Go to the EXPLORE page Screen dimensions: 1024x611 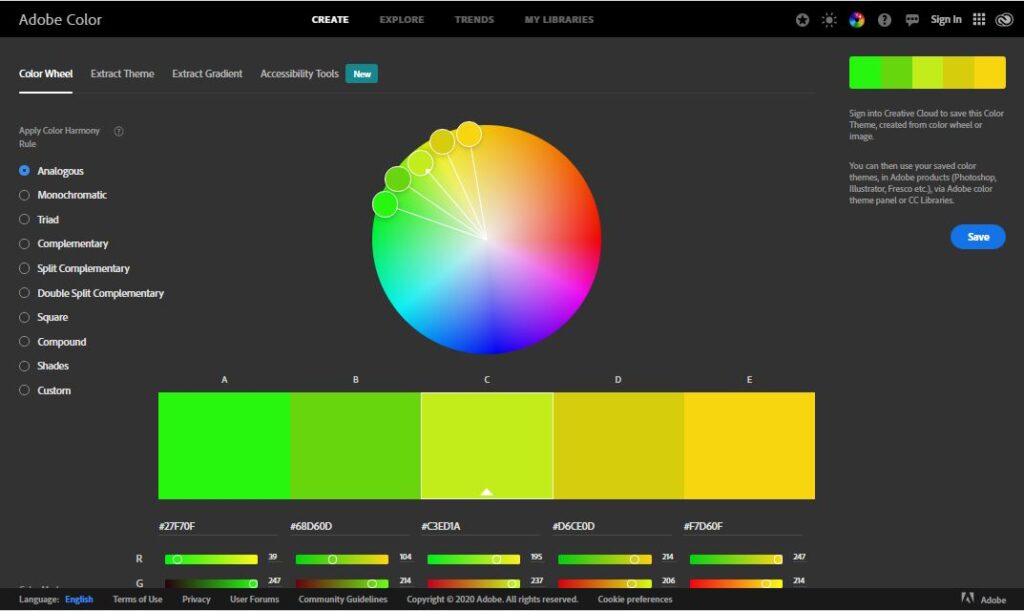point(402,20)
